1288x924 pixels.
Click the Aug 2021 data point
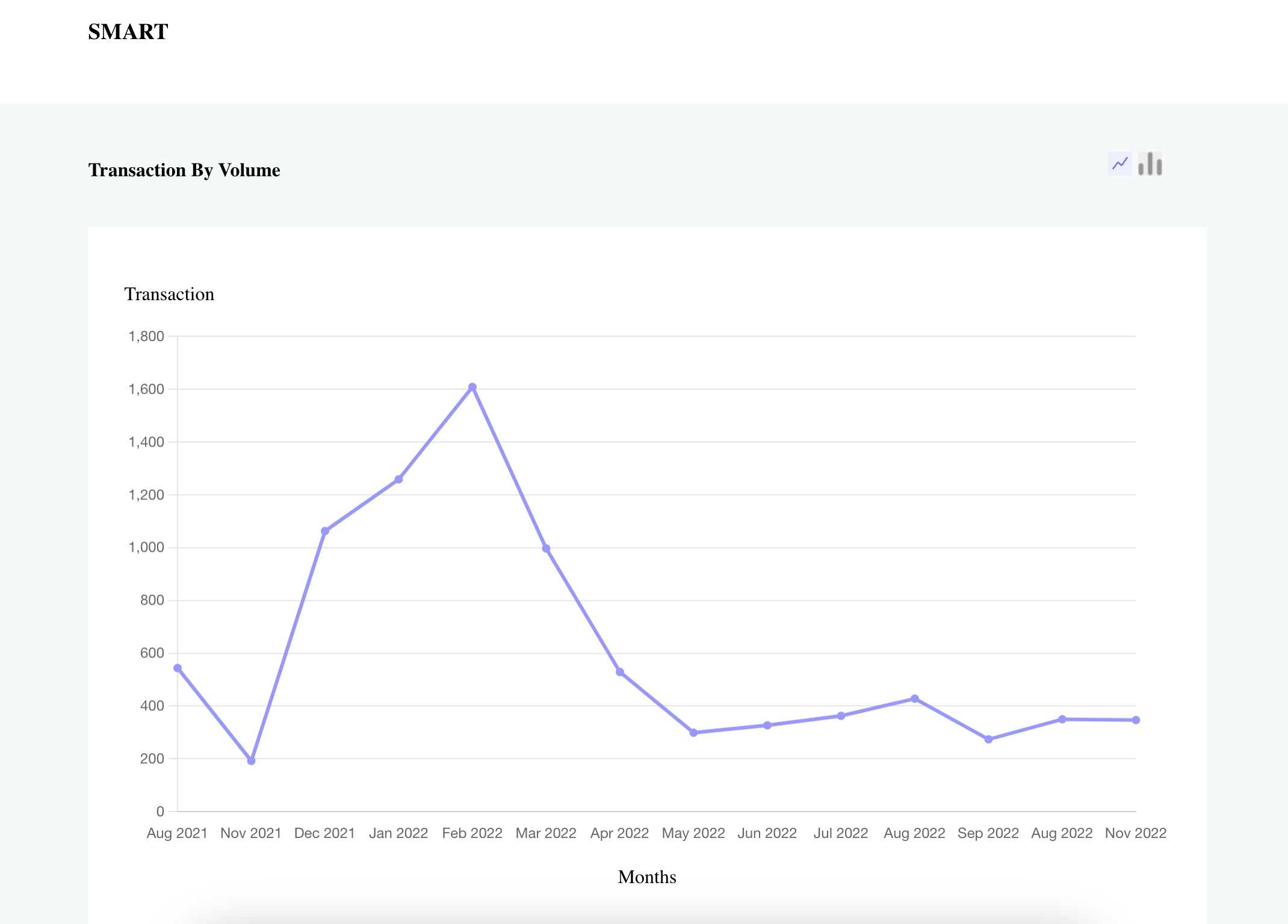[178, 668]
